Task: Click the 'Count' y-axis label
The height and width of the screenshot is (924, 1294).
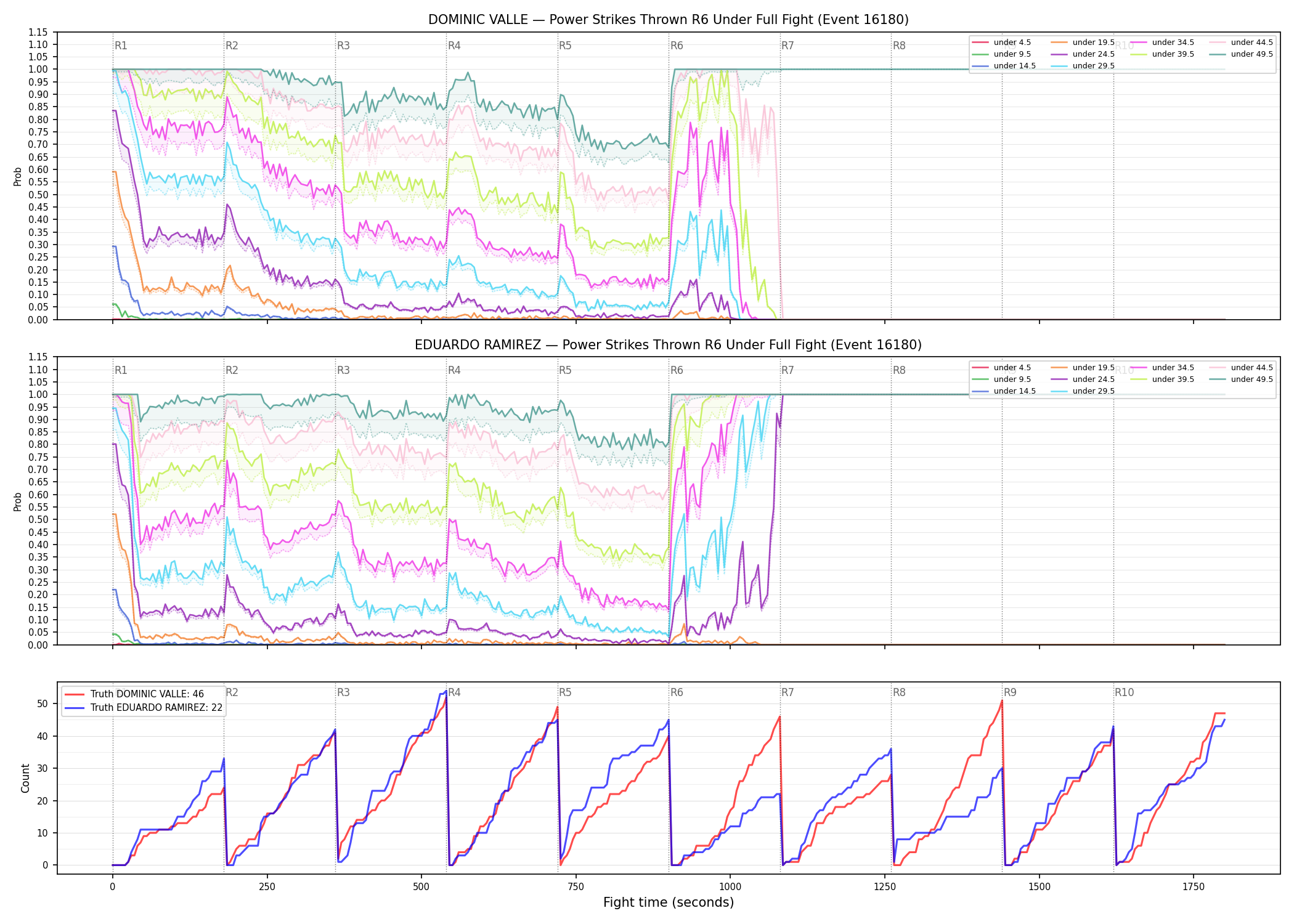Action: tap(25, 778)
